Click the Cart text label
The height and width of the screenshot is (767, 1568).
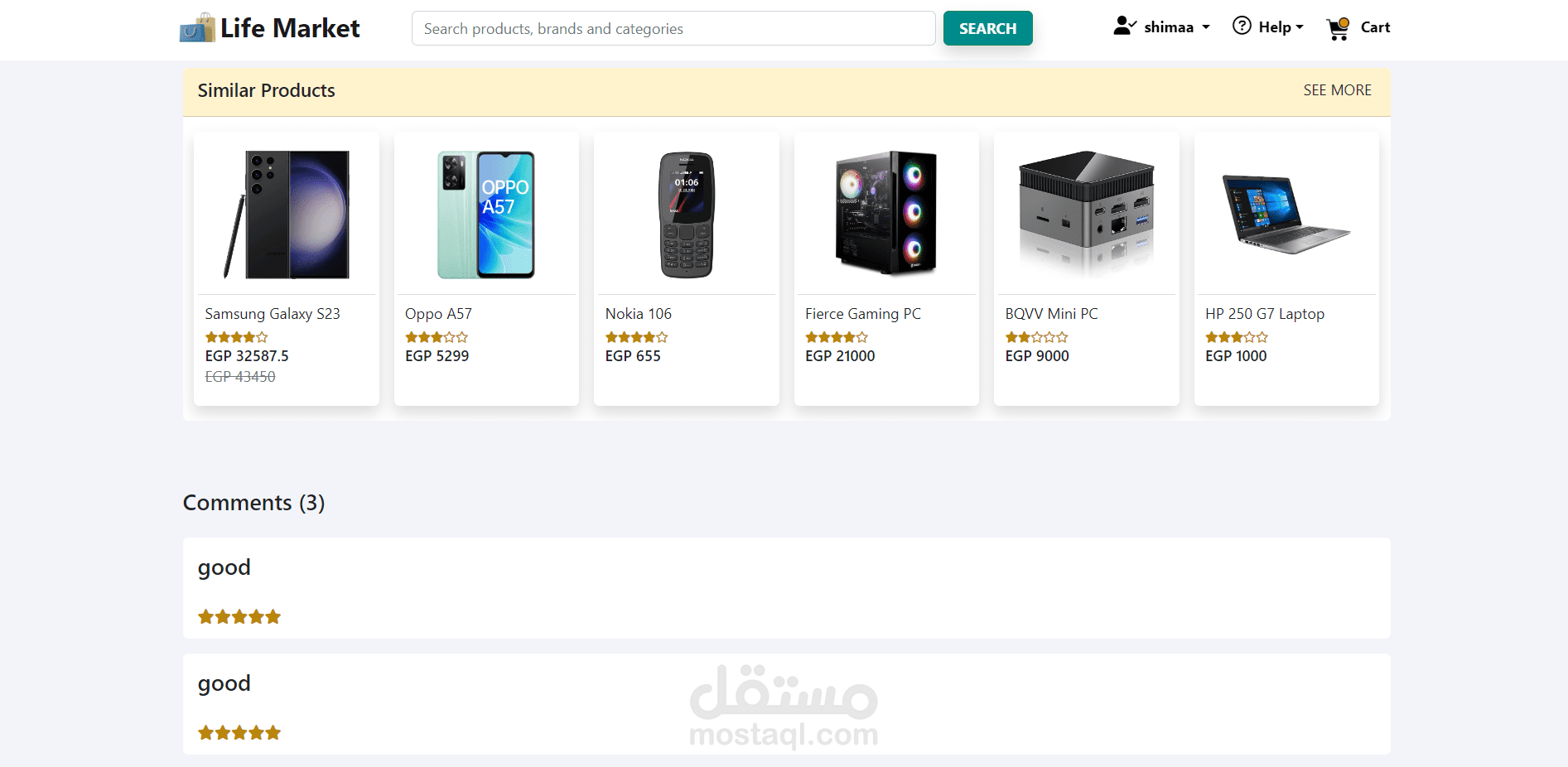point(1375,27)
